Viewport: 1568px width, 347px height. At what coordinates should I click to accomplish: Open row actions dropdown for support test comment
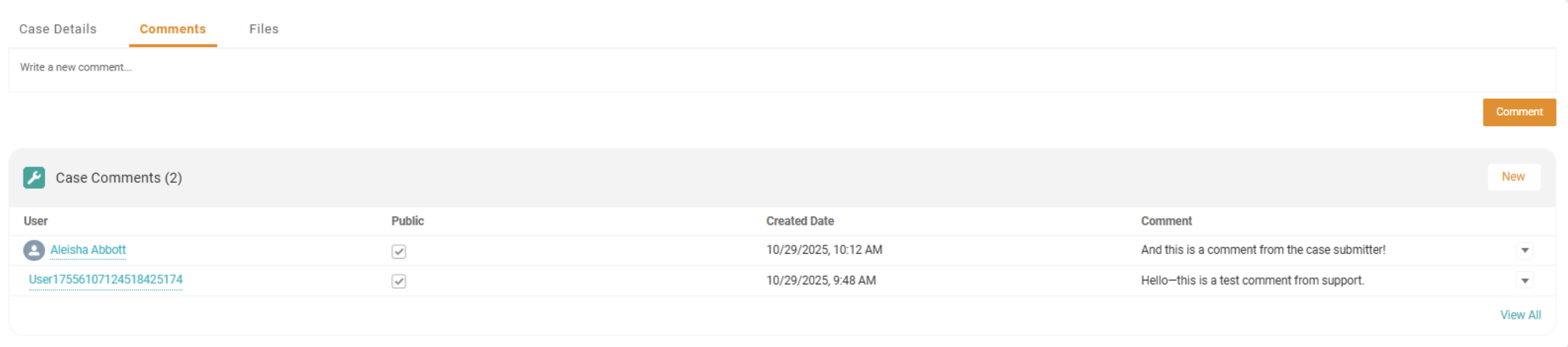pos(1524,280)
